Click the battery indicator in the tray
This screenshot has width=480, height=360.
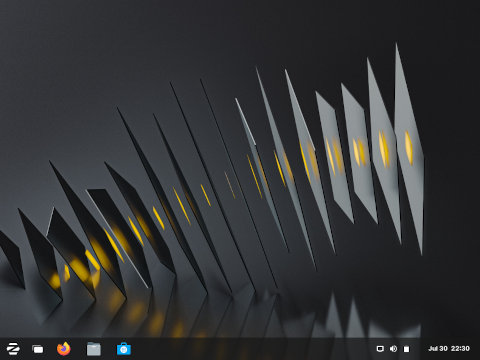click(x=406, y=349)
